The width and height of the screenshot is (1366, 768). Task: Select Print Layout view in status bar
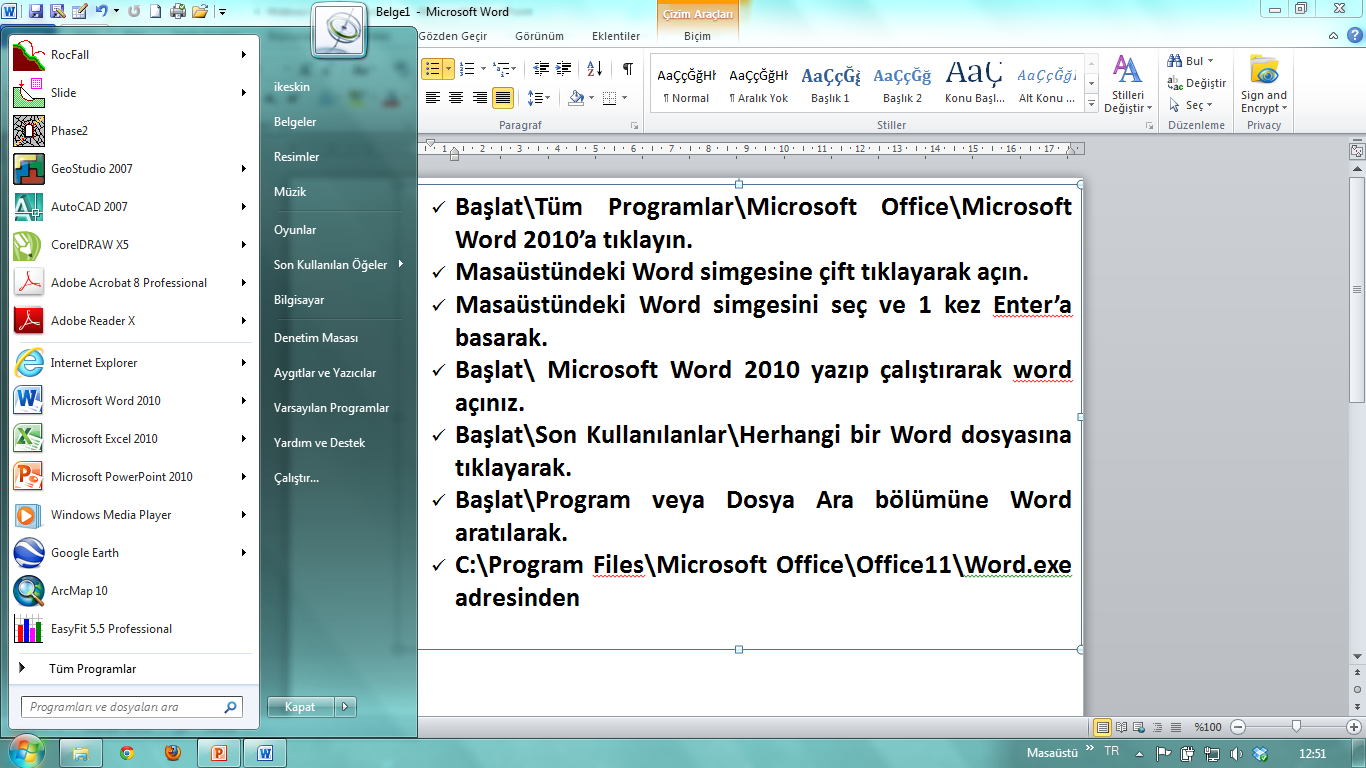coord(1103,727)
